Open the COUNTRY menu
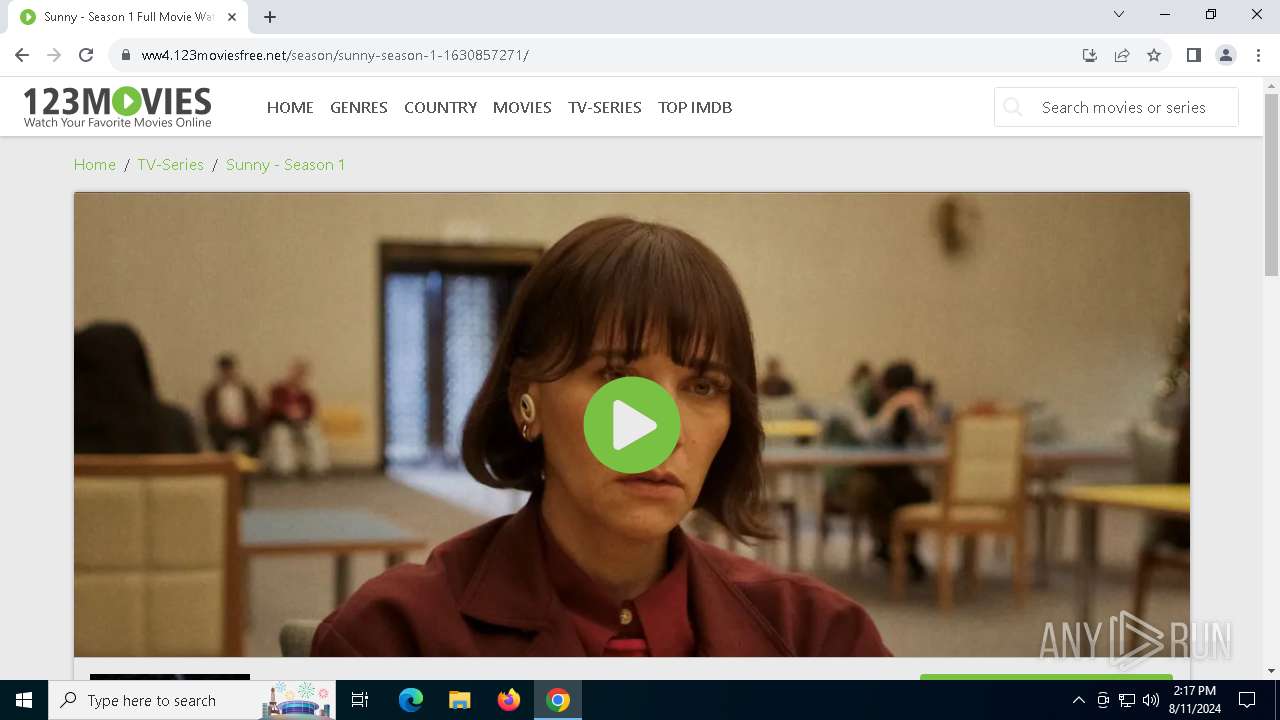The height and width of the screenshot is (720, 1280). click(x=440, y=107)
